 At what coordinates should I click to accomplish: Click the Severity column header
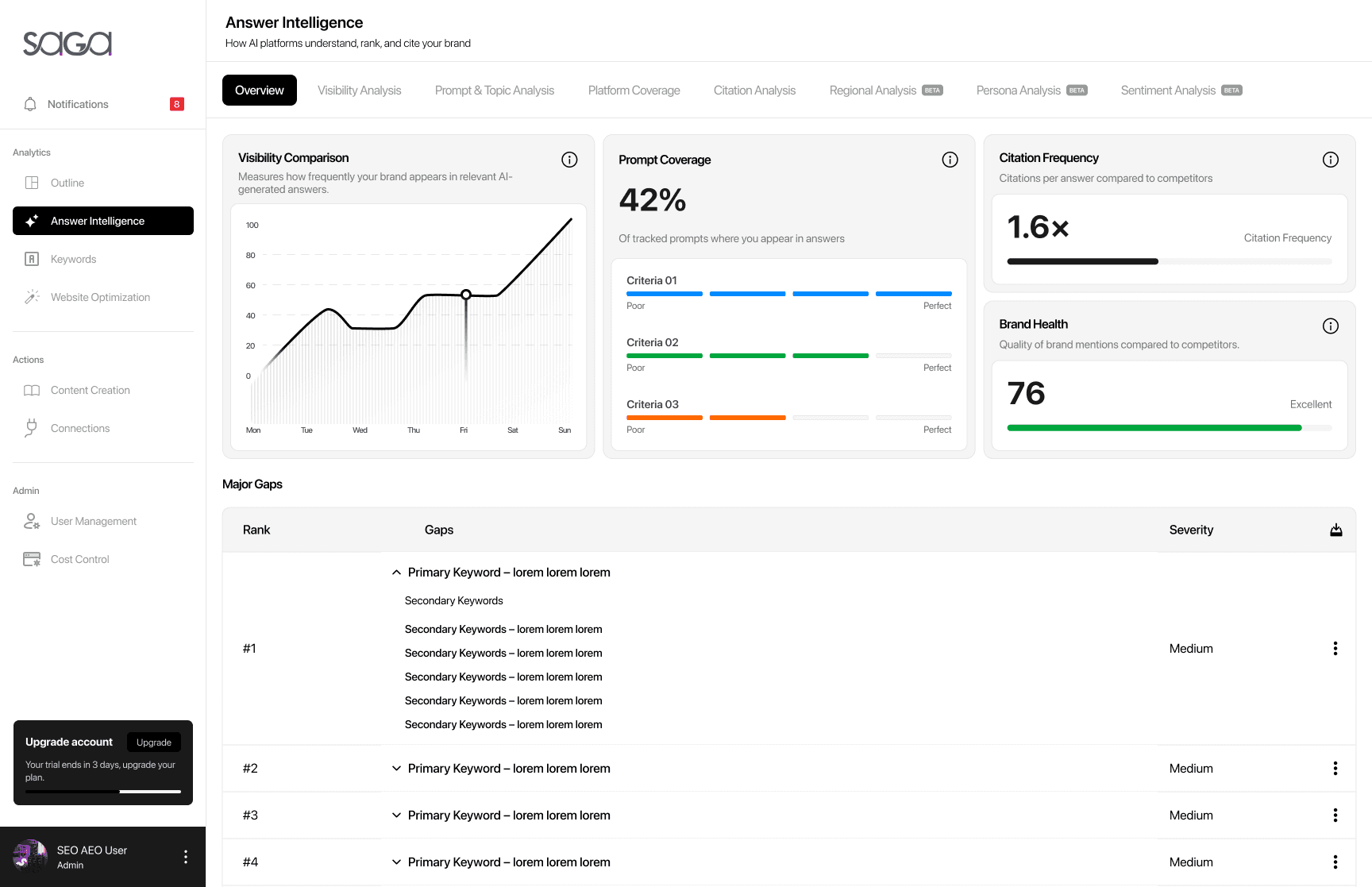click(x=1191, y=530)
